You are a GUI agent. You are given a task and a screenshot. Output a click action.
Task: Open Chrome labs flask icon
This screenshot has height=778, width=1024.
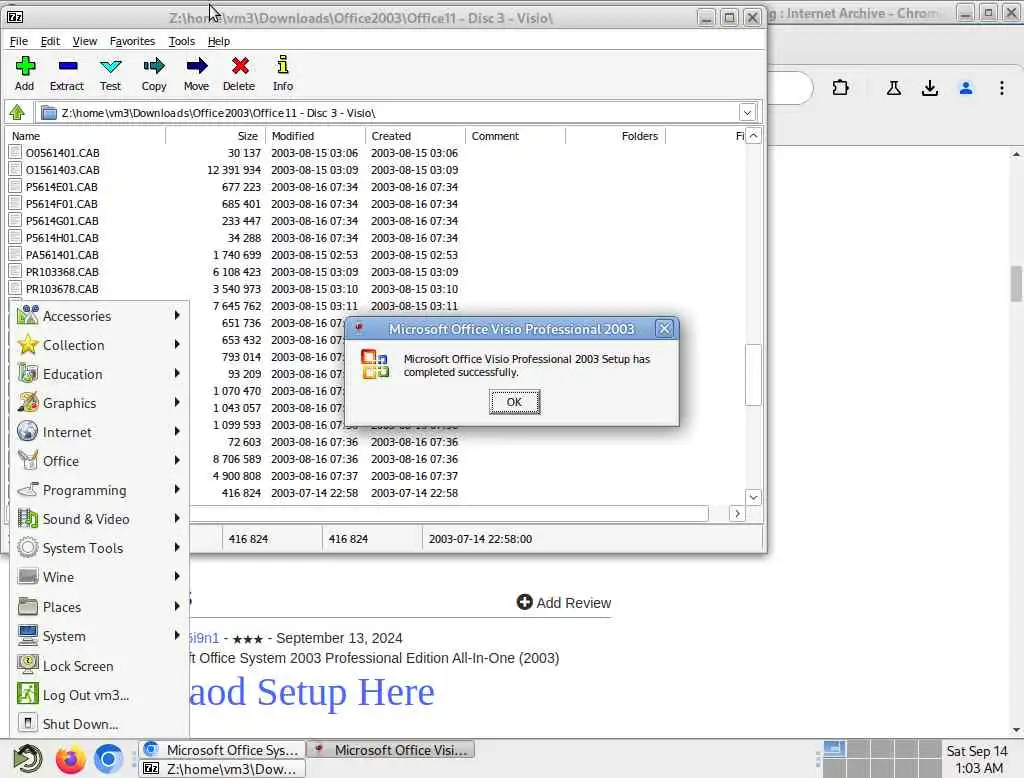click(x=893, y=88)
